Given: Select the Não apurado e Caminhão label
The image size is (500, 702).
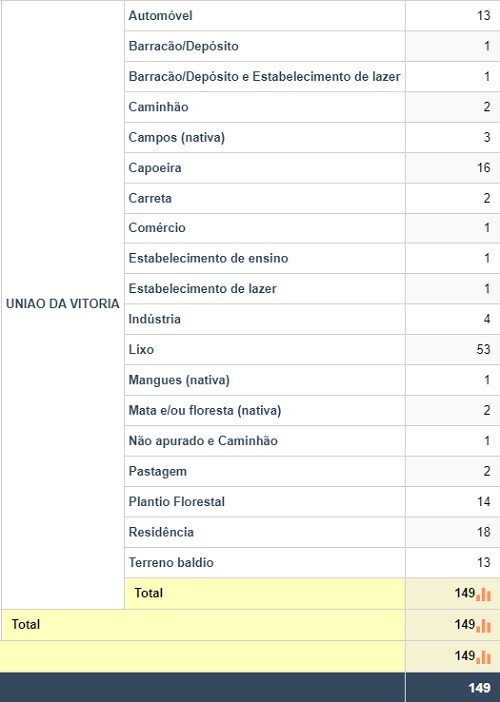Looking at the screenshot, I should (203, 441).
